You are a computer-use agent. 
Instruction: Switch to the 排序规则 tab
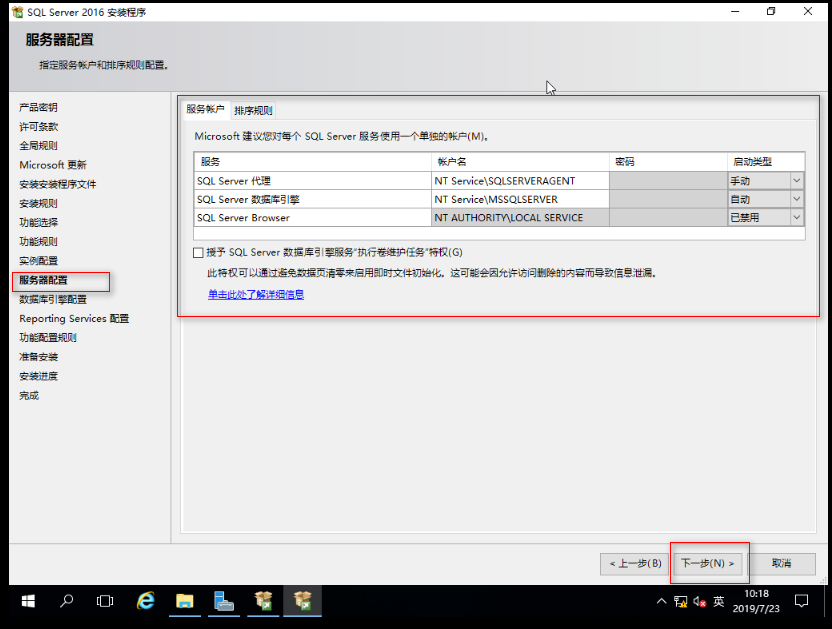tap(253, 110)
